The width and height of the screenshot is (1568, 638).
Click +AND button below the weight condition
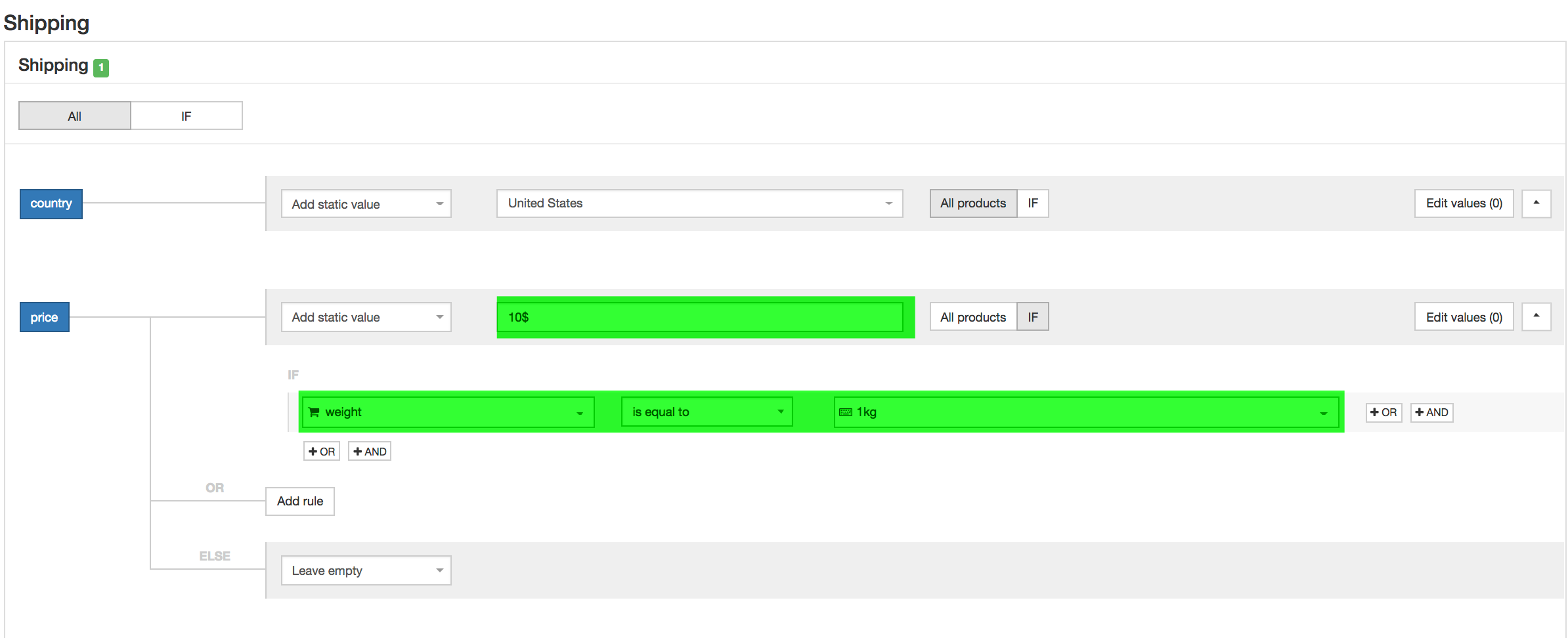370,452
